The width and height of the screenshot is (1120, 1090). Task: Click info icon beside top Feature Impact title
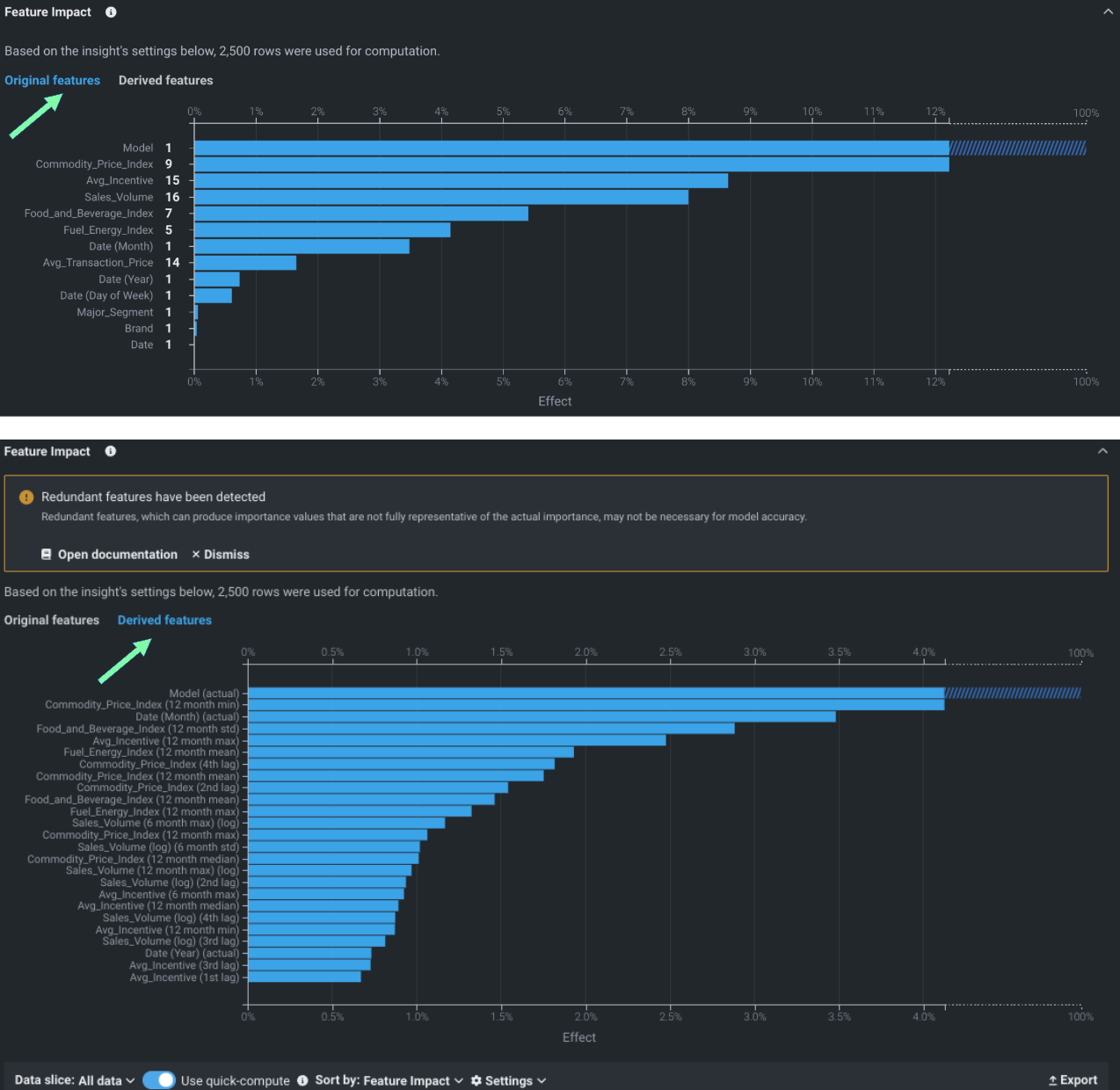pos(111,12)
